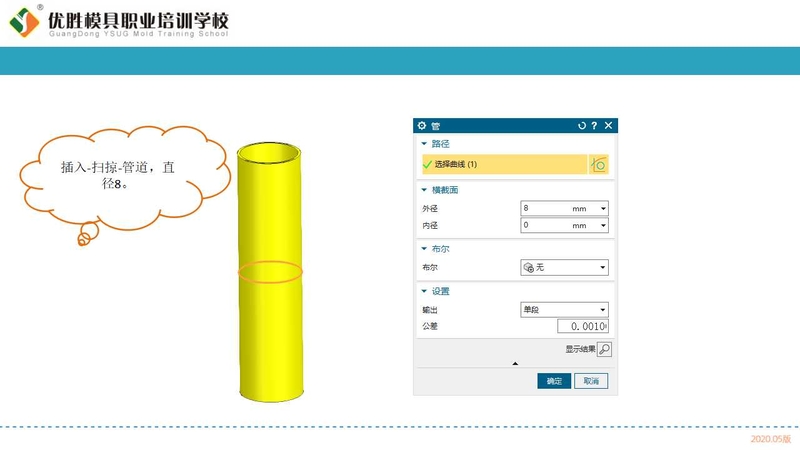Viewport: 800px width, 450px height.
Task: Open the 内径 unit dropdown arrow
Action: (x=603, y=226)
